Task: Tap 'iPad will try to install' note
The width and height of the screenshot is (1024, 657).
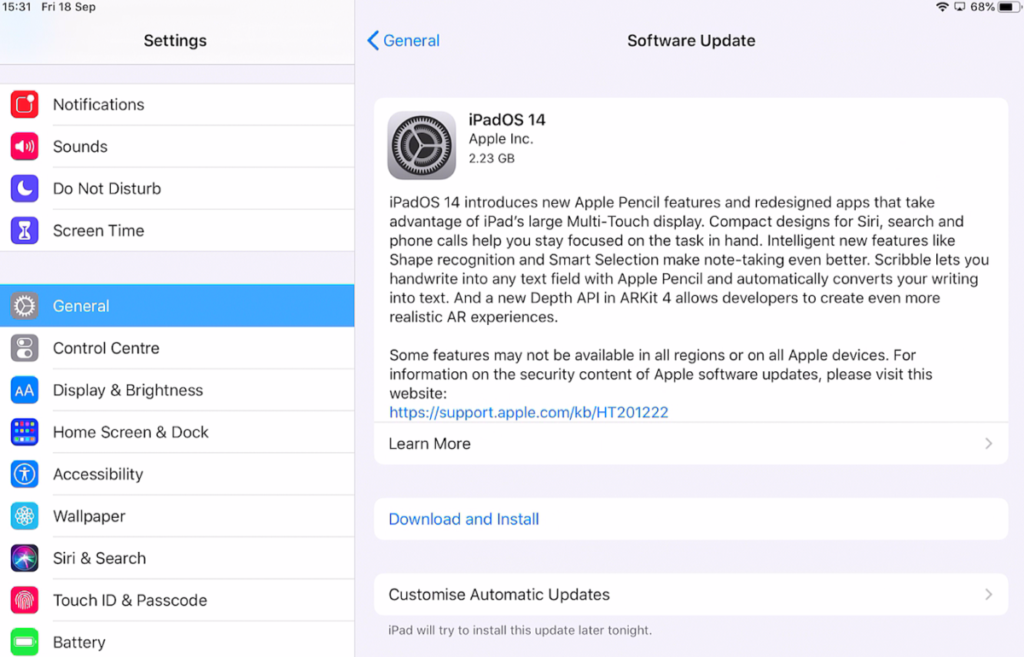Action: 520,630
